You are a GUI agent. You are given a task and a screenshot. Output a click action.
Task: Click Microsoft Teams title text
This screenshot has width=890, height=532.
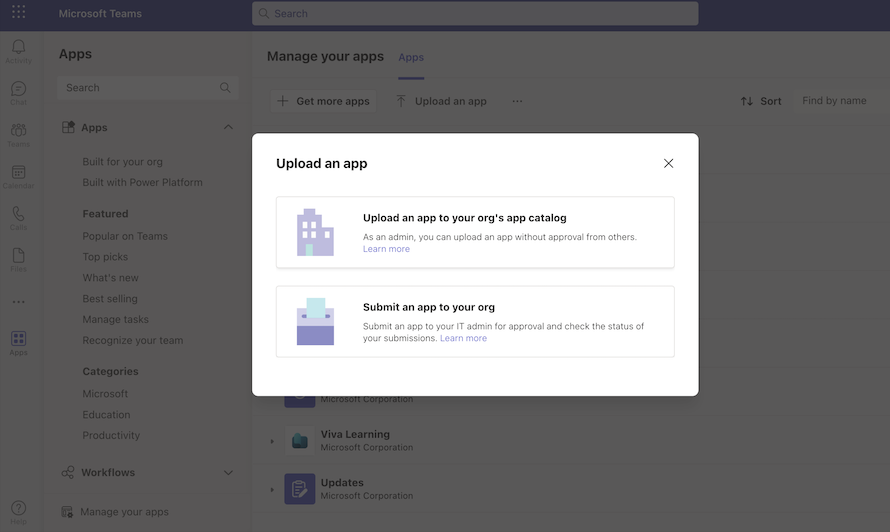(x=100, y=13)
